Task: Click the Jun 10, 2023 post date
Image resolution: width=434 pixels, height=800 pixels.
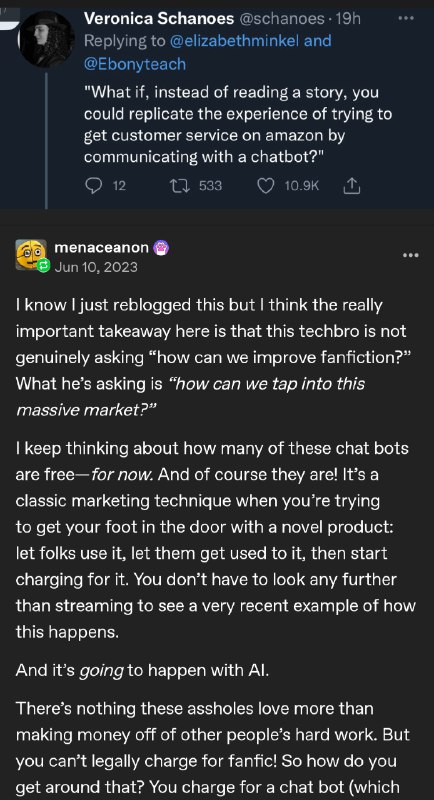Action: (96, 267)
